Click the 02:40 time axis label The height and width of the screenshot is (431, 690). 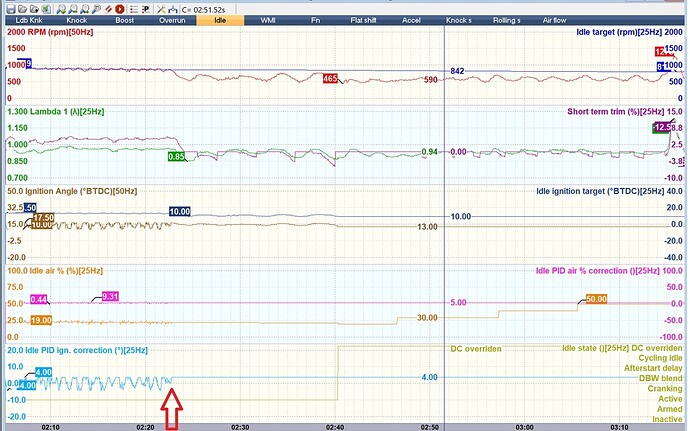pyautogui.click(x=335, y=427)
